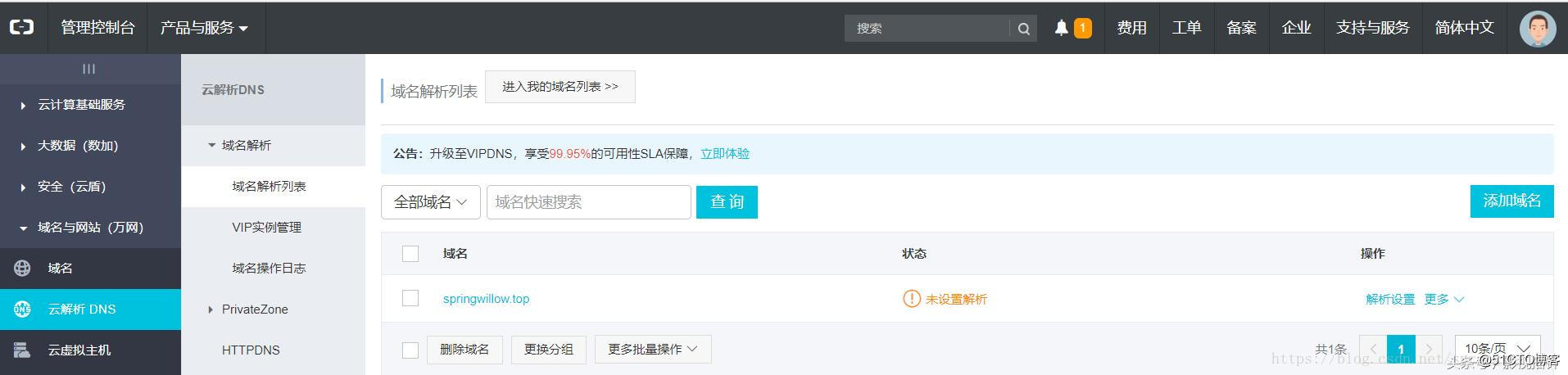Image resolution: width=1568 pixels, height=375 pixels.
Task: Toggle the footer checkbox beside 删除域名
Action: pos(410,350)
